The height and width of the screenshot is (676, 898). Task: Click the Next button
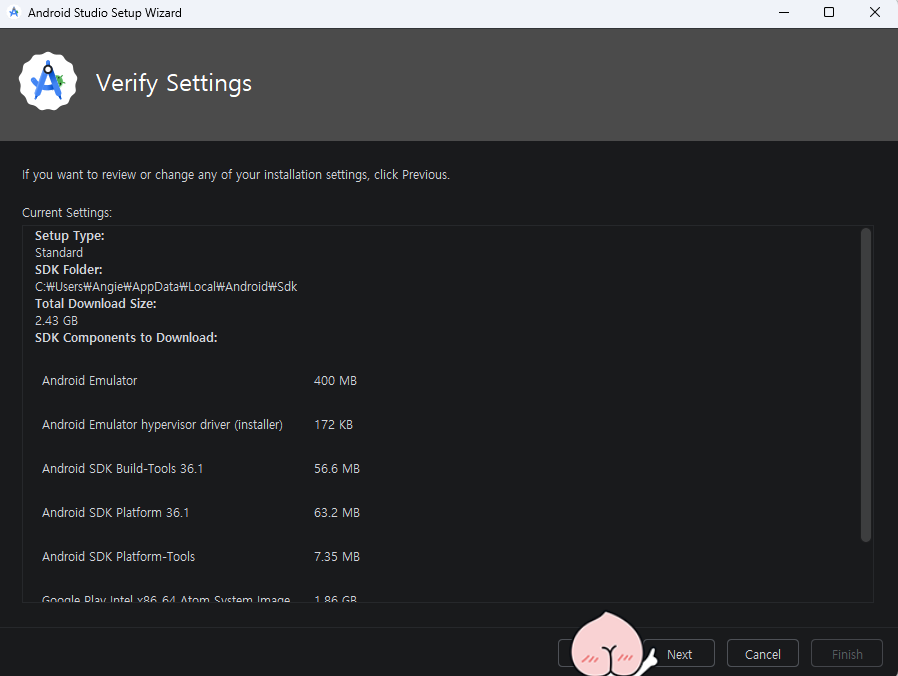click(679, 654)
